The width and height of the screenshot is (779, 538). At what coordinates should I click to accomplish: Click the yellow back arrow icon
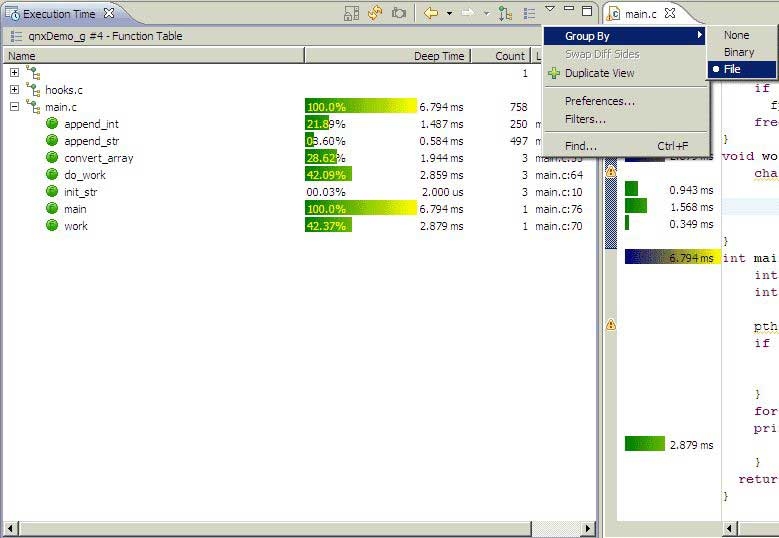tap(431, 13)
